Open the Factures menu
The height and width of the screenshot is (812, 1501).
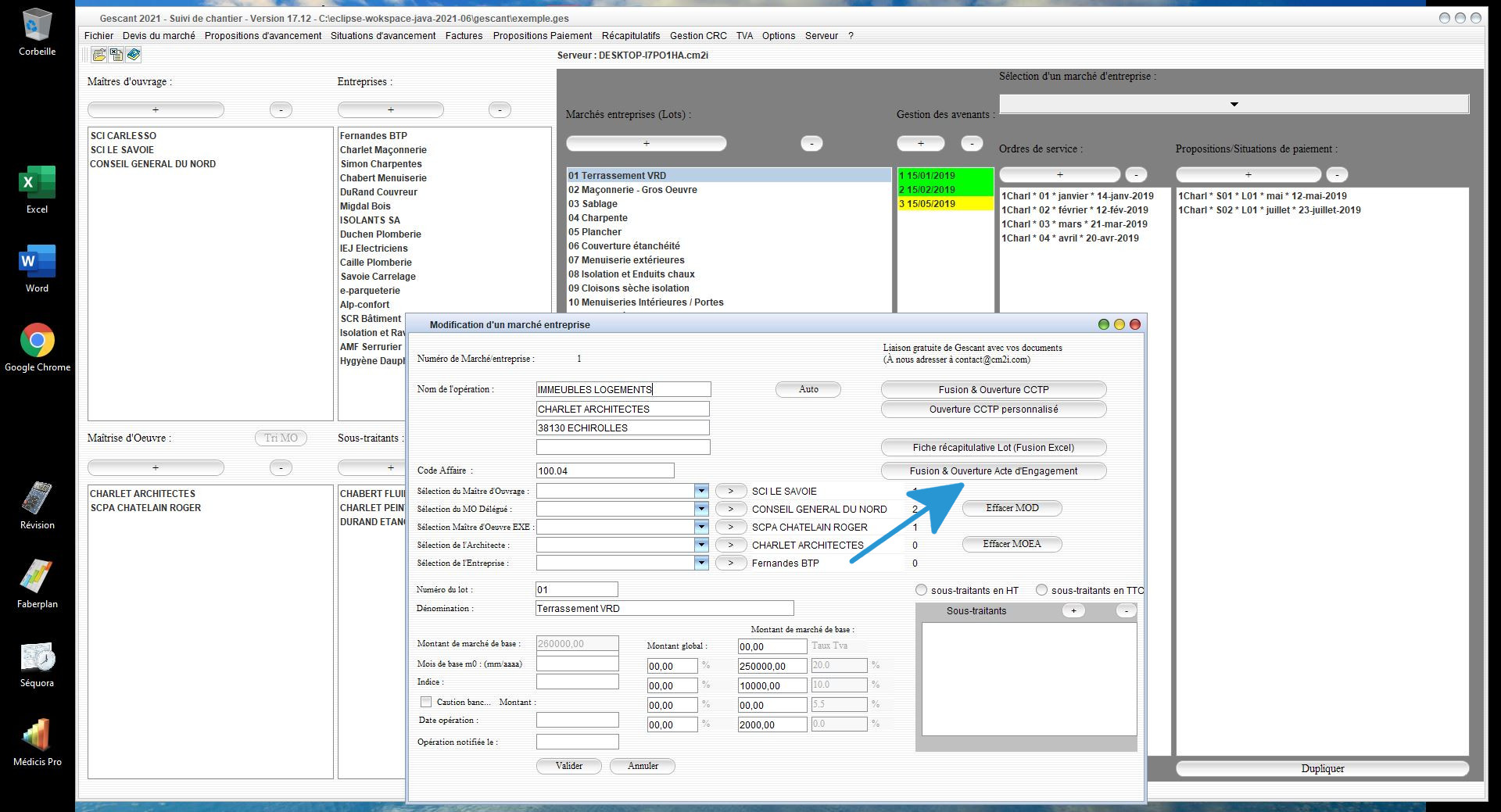point(464,36)
